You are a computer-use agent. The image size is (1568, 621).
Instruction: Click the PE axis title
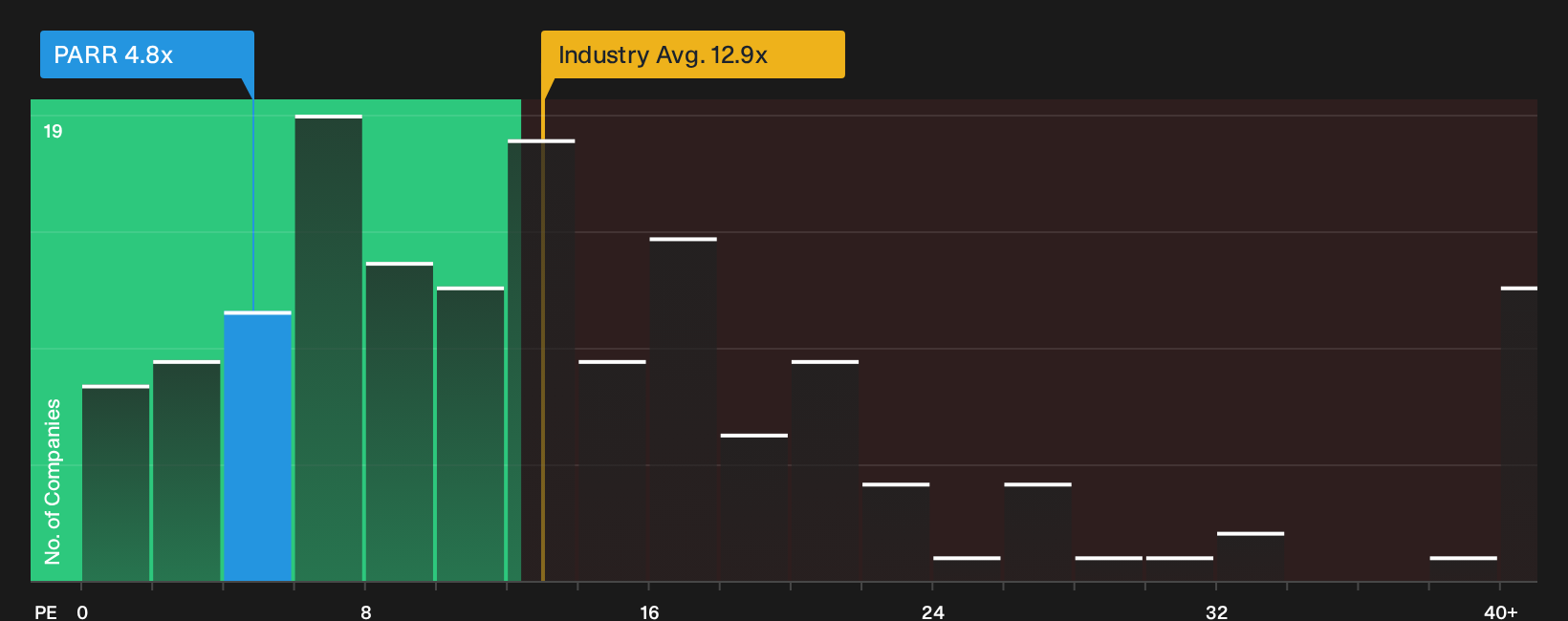click(x=46, y=611)
